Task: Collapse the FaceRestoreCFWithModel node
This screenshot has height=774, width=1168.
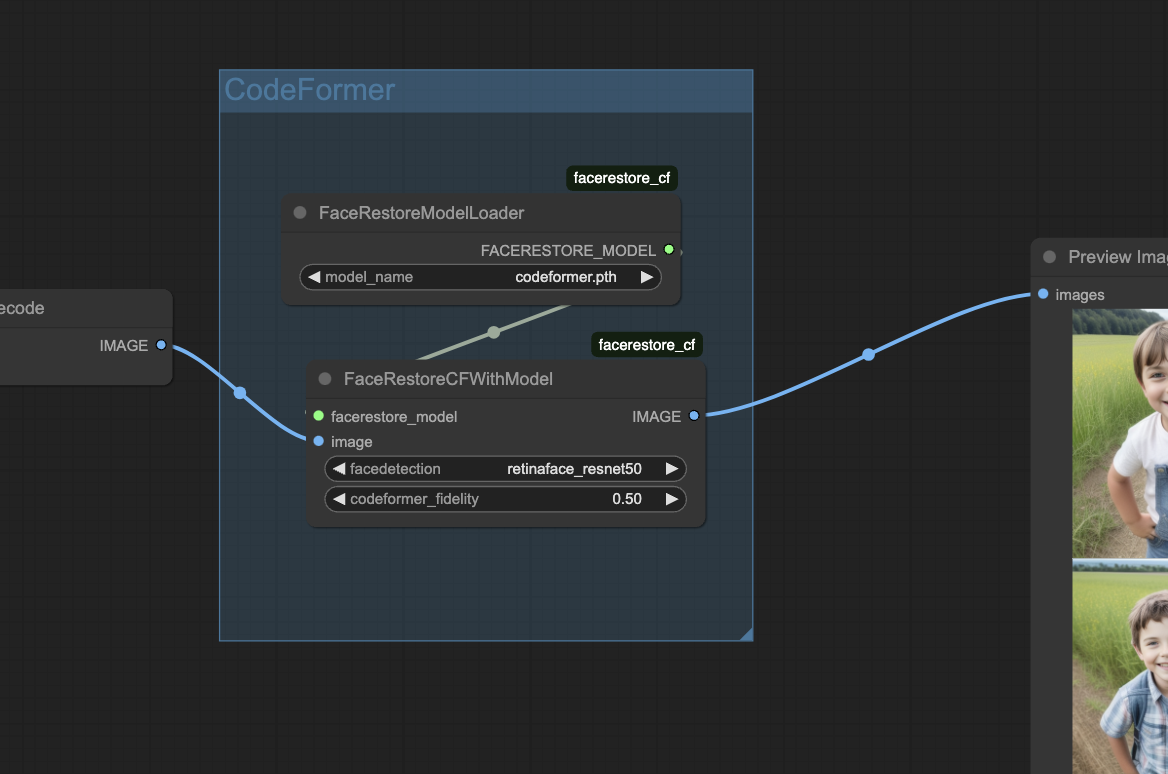Action: click(x=324, y=379)
